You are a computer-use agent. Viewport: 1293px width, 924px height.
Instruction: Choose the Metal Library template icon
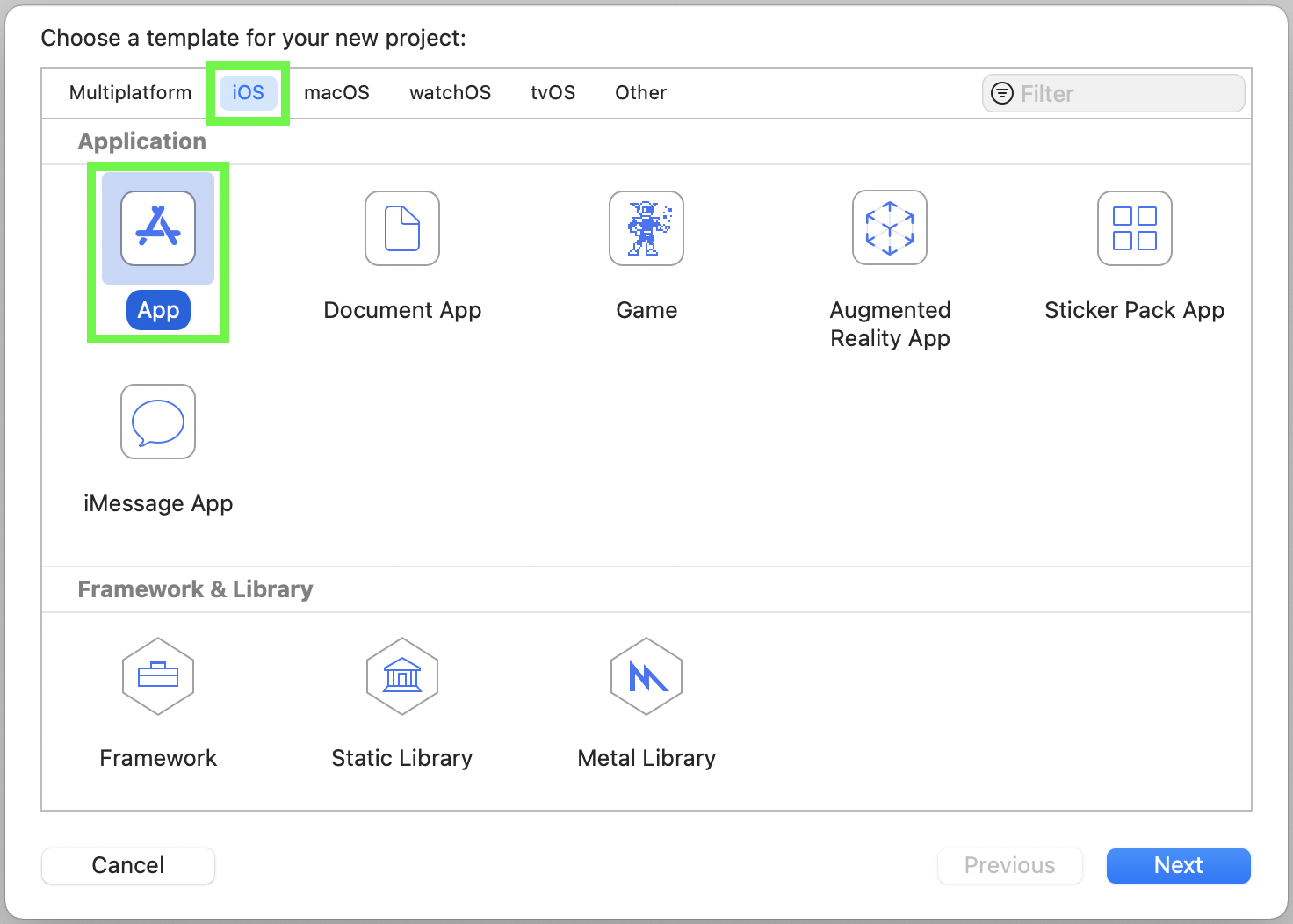(646, 676)
